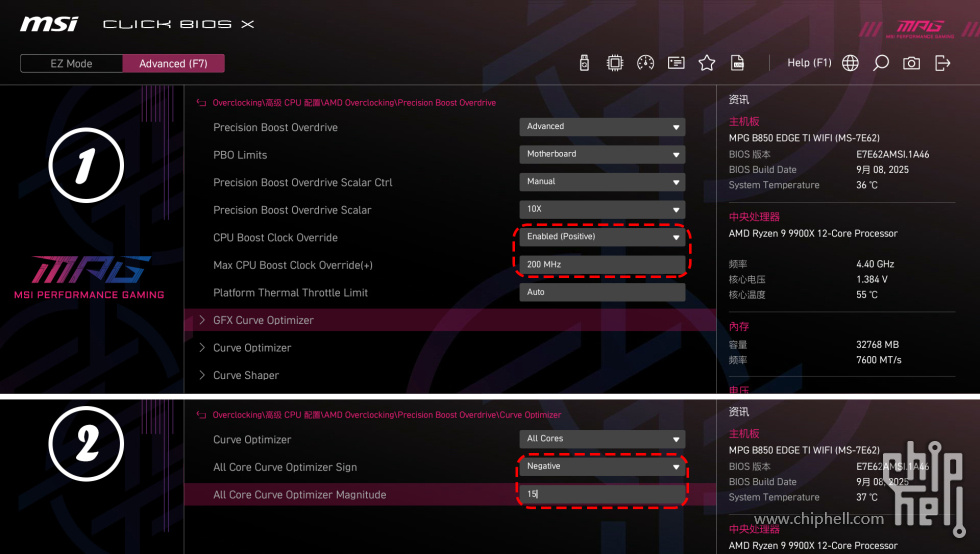Open Favorites with the star icon
This screenshot has height=554, width=980.
point(707,63)
